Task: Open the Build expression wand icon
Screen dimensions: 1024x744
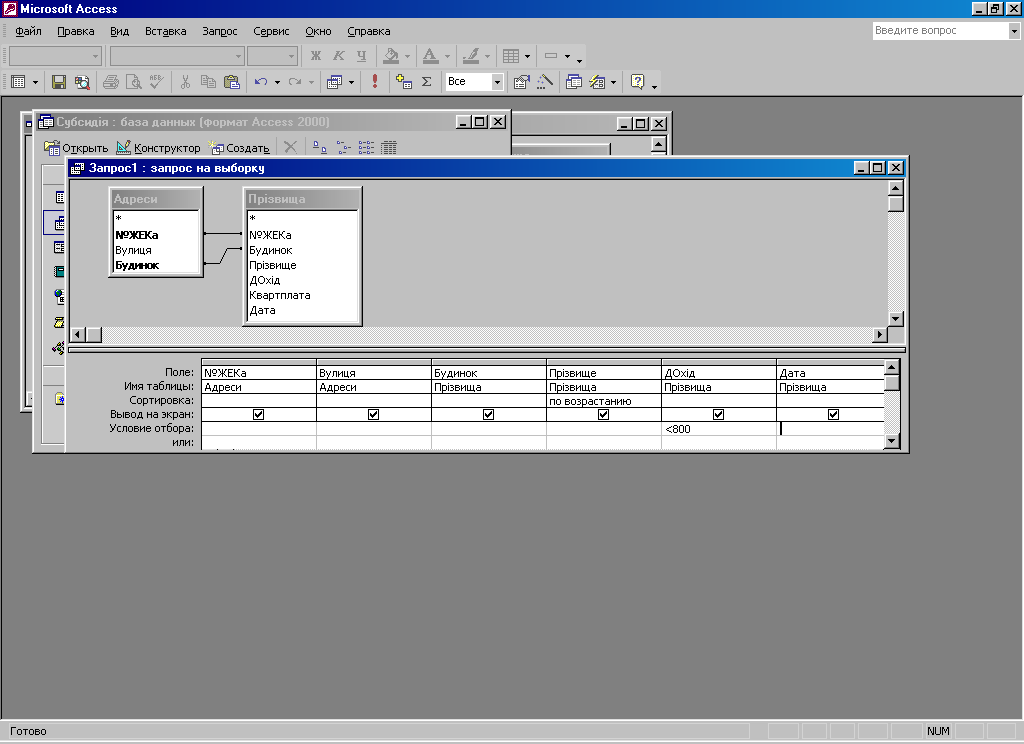Action: (545, 82)
